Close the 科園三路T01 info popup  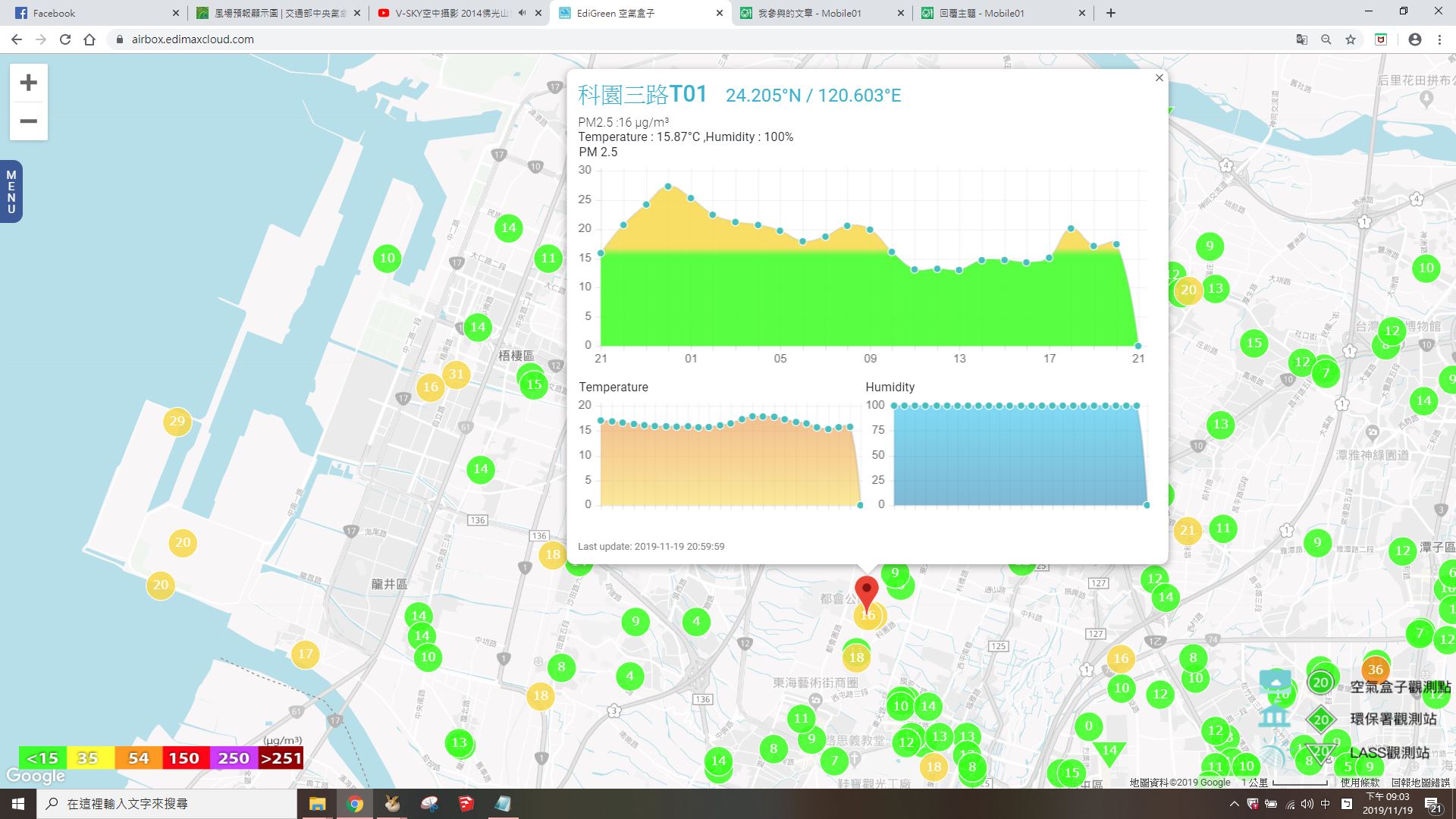click(1159, 78)
